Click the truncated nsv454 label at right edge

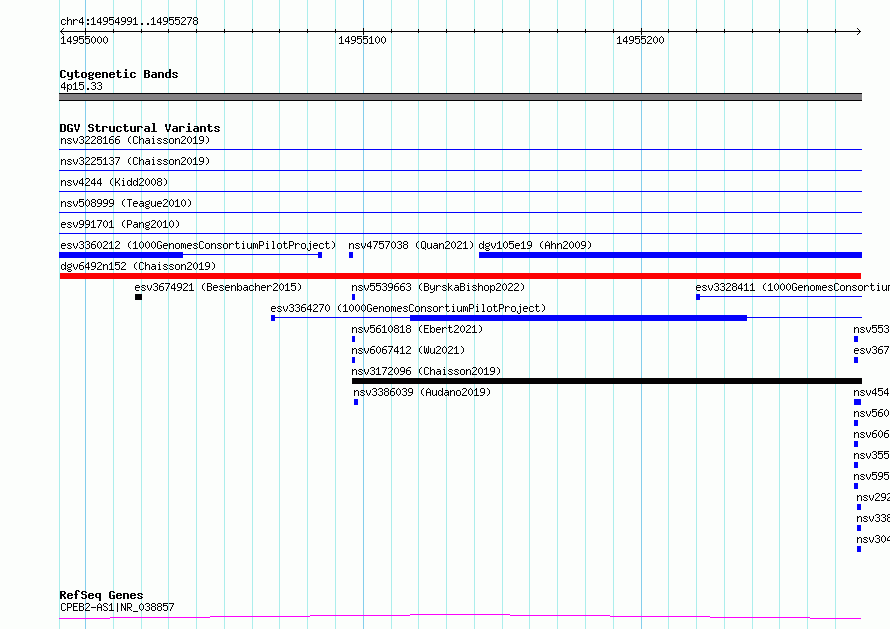[x=871, y=392]
